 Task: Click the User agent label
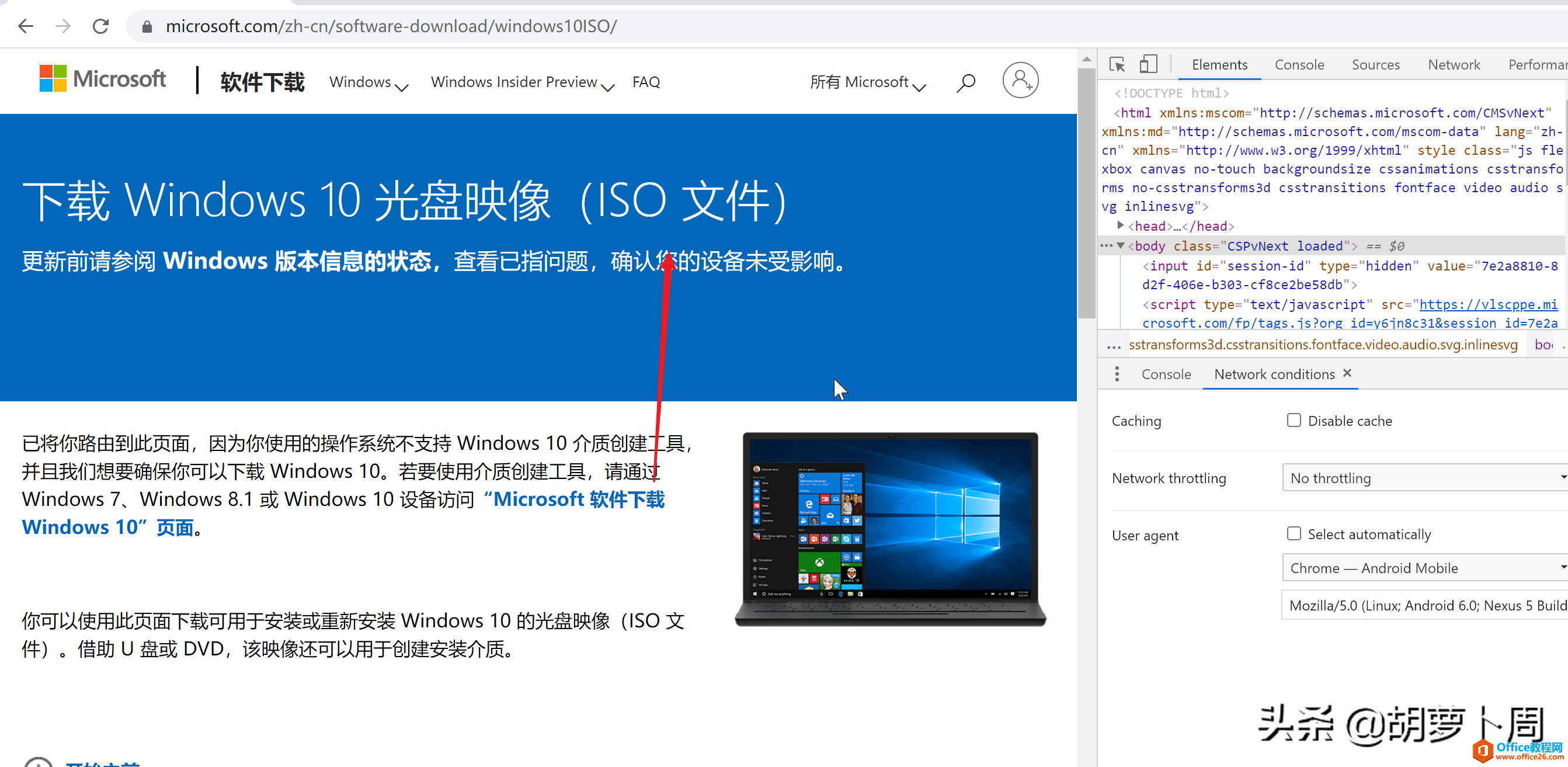click(1145, 536)
